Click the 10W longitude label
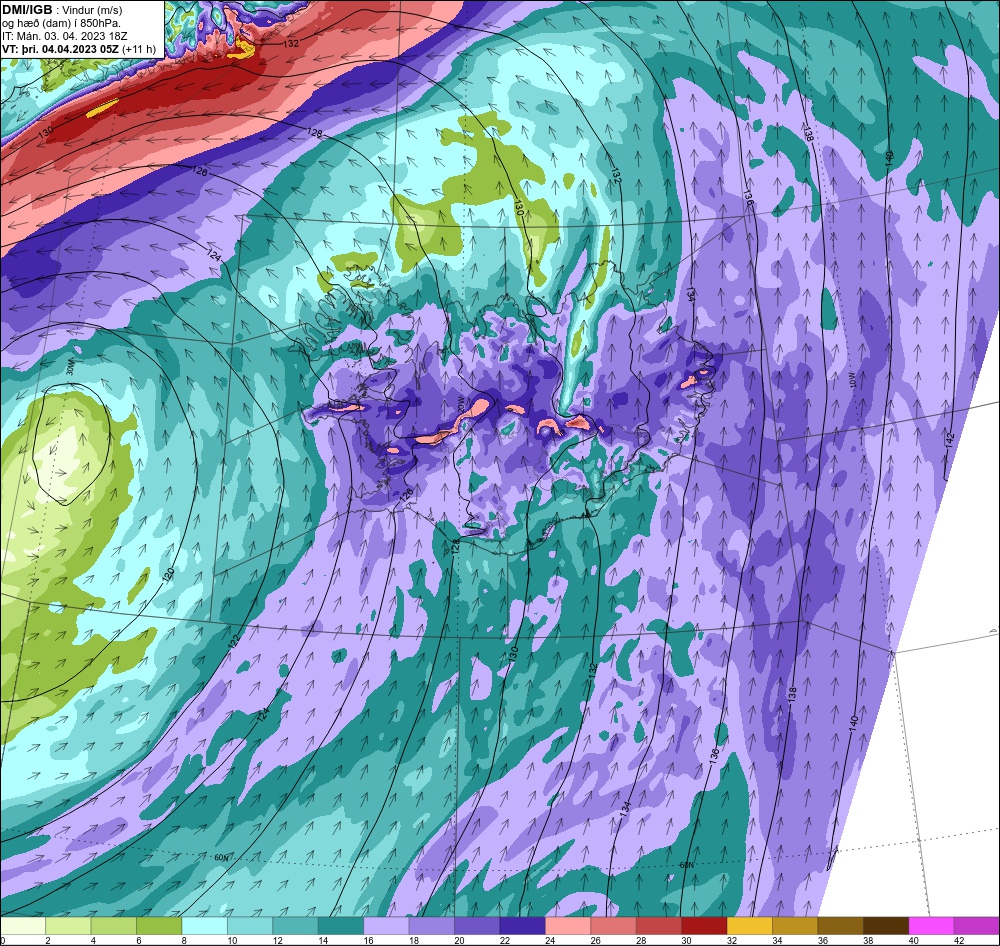The width and height of the screenshot is (1000, 946). click(851, 380)
